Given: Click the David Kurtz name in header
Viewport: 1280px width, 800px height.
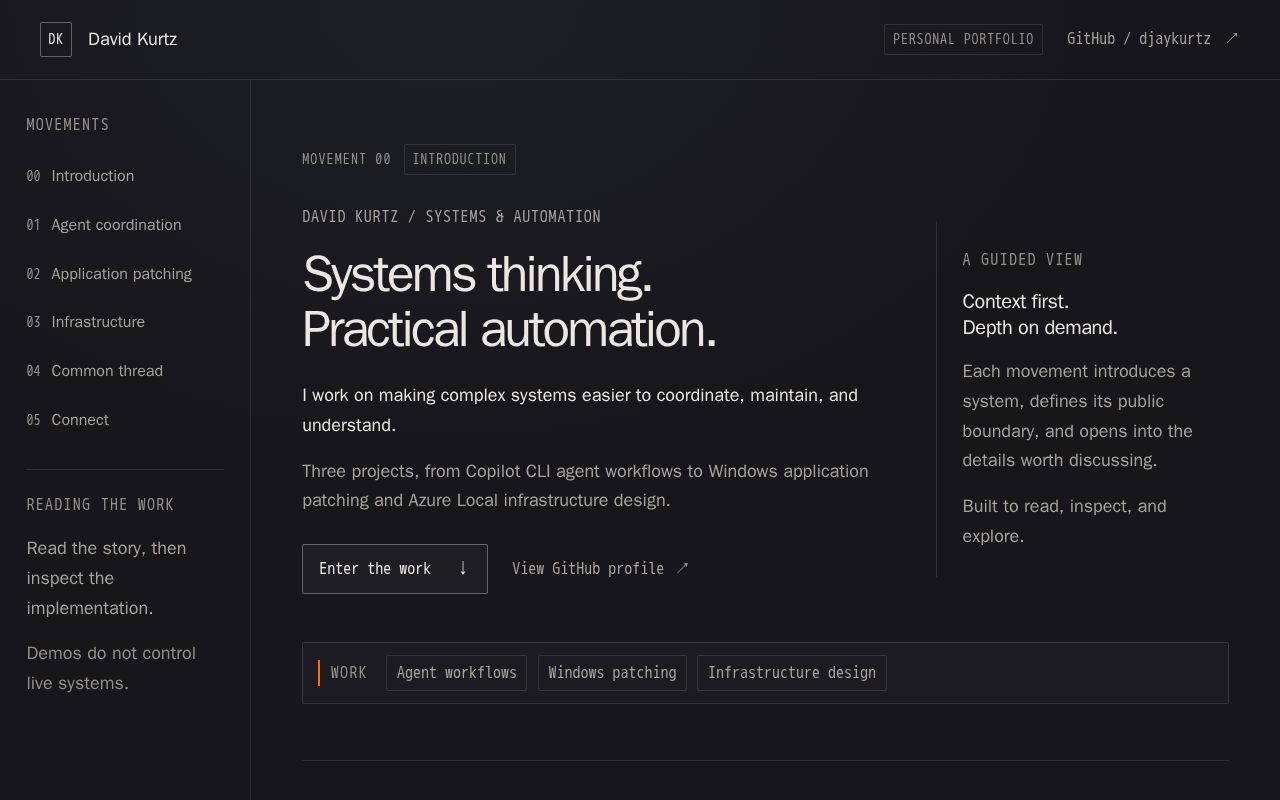Looking at the screenshot, I should (132, 39).
